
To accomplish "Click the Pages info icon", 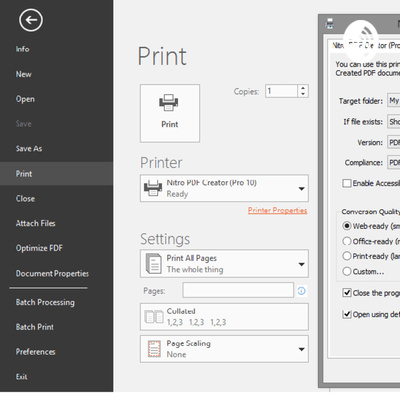I will tap(302, 291).
